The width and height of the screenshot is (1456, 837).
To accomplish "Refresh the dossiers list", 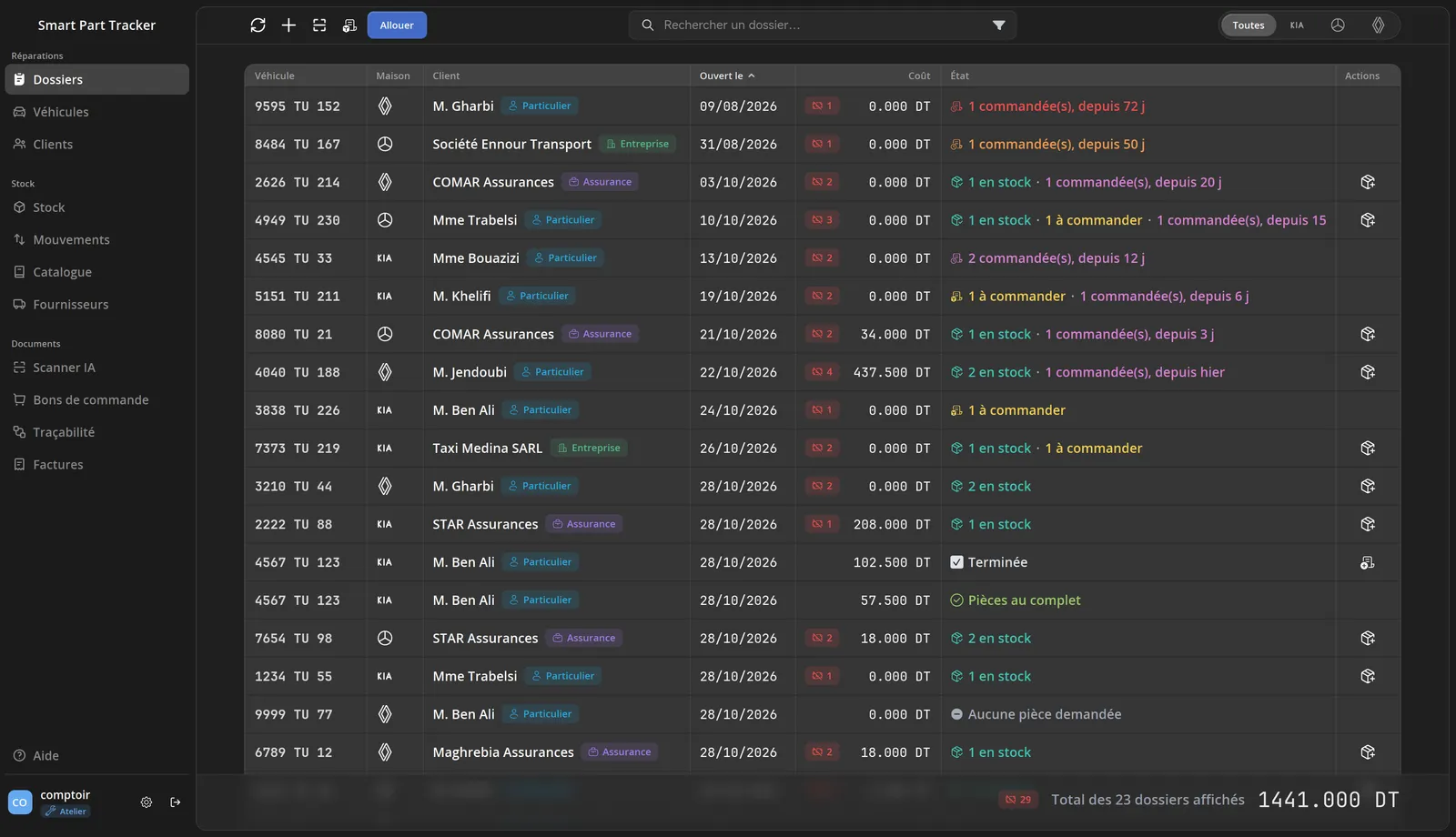I will [258, 25].
